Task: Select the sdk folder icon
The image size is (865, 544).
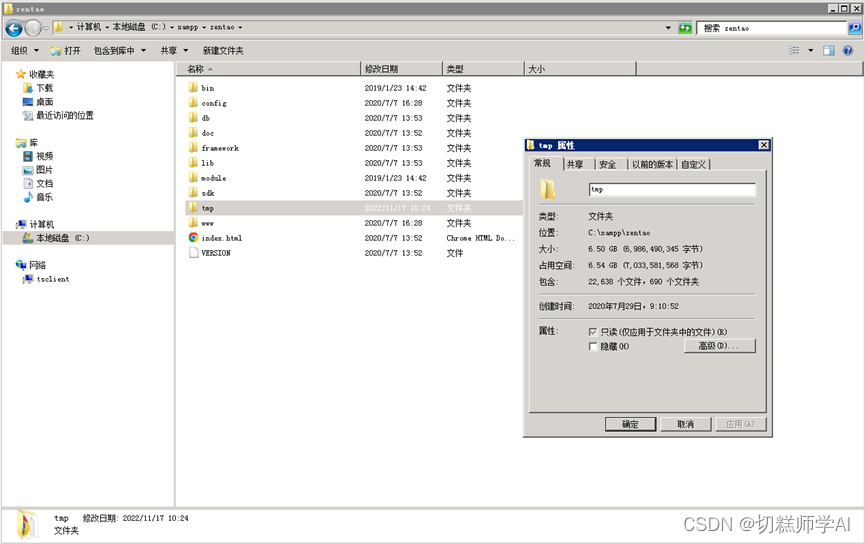Action: [x=193, y=193]
